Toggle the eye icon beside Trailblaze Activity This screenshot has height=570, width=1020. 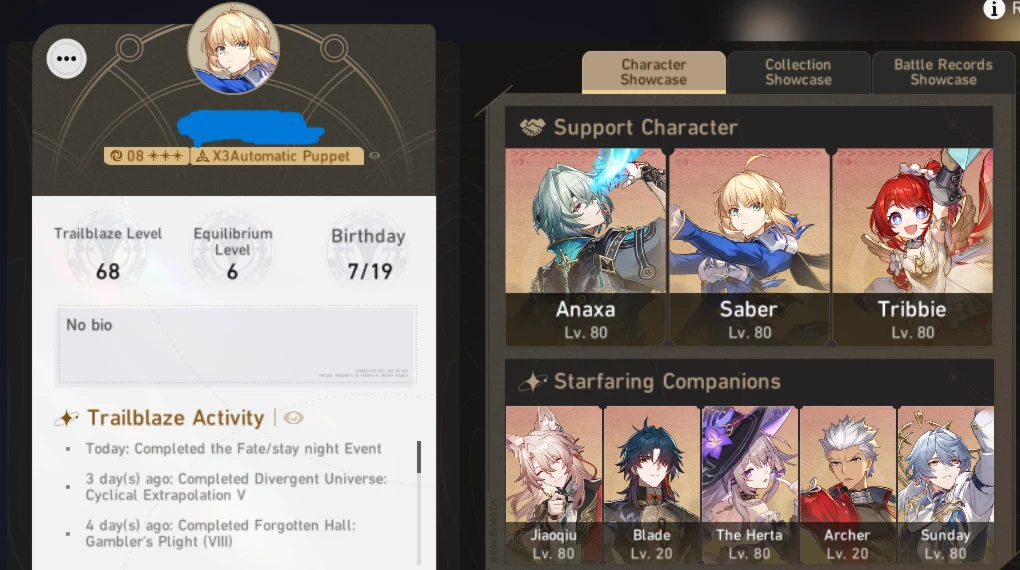293,418
